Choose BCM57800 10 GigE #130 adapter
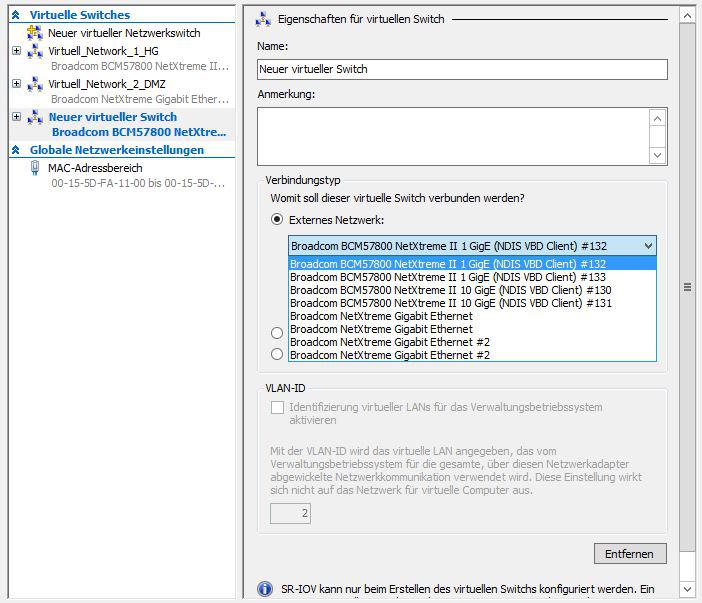The height and width of the screenshot is (603, 702). pos(472,290)
